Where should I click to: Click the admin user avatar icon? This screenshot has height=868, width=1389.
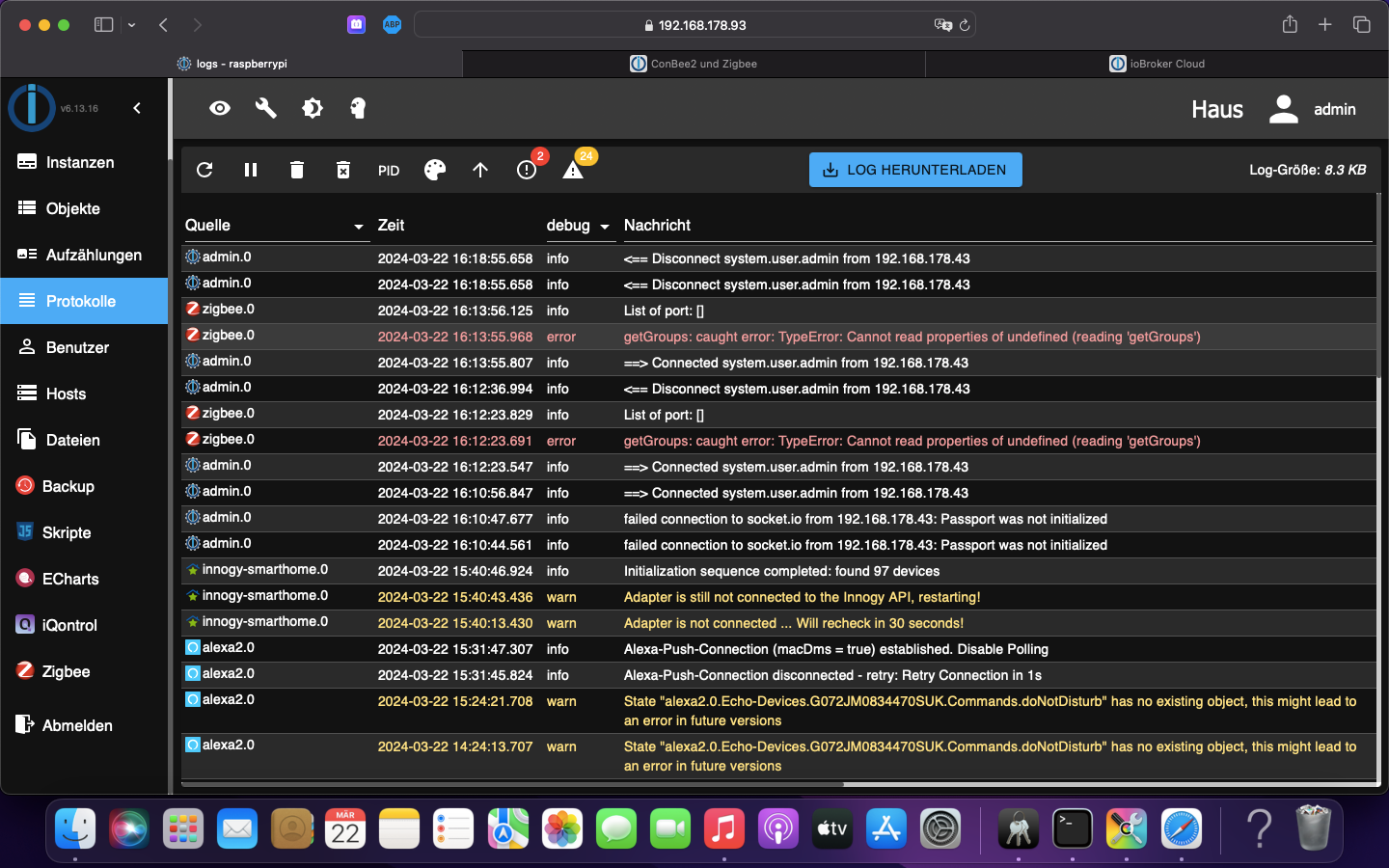[1283, 109]
